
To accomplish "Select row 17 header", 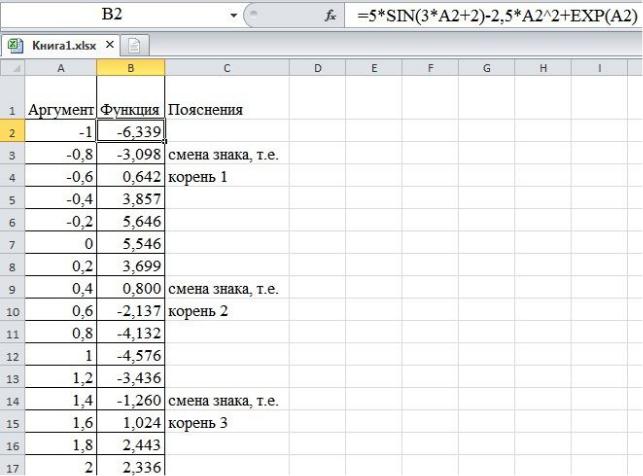I will [13, 466].
